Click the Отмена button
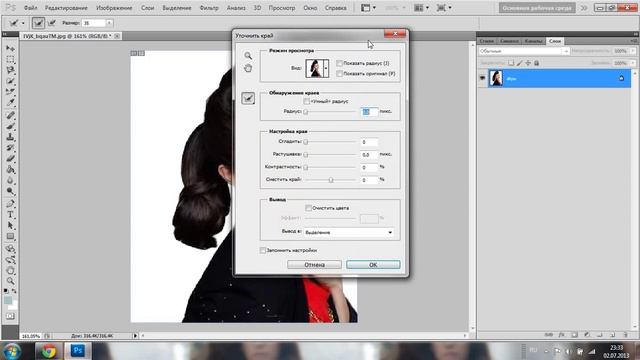This screenshot has height=360, width=640. coord(314,265)
